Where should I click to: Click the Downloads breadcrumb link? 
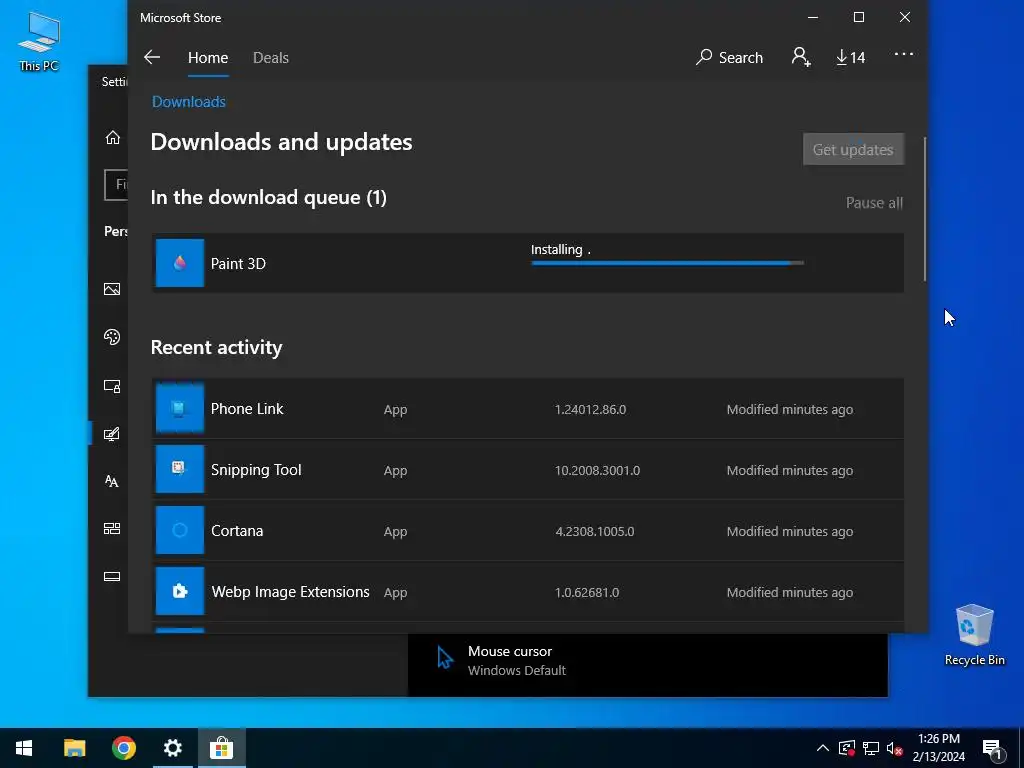click(189, 102)
